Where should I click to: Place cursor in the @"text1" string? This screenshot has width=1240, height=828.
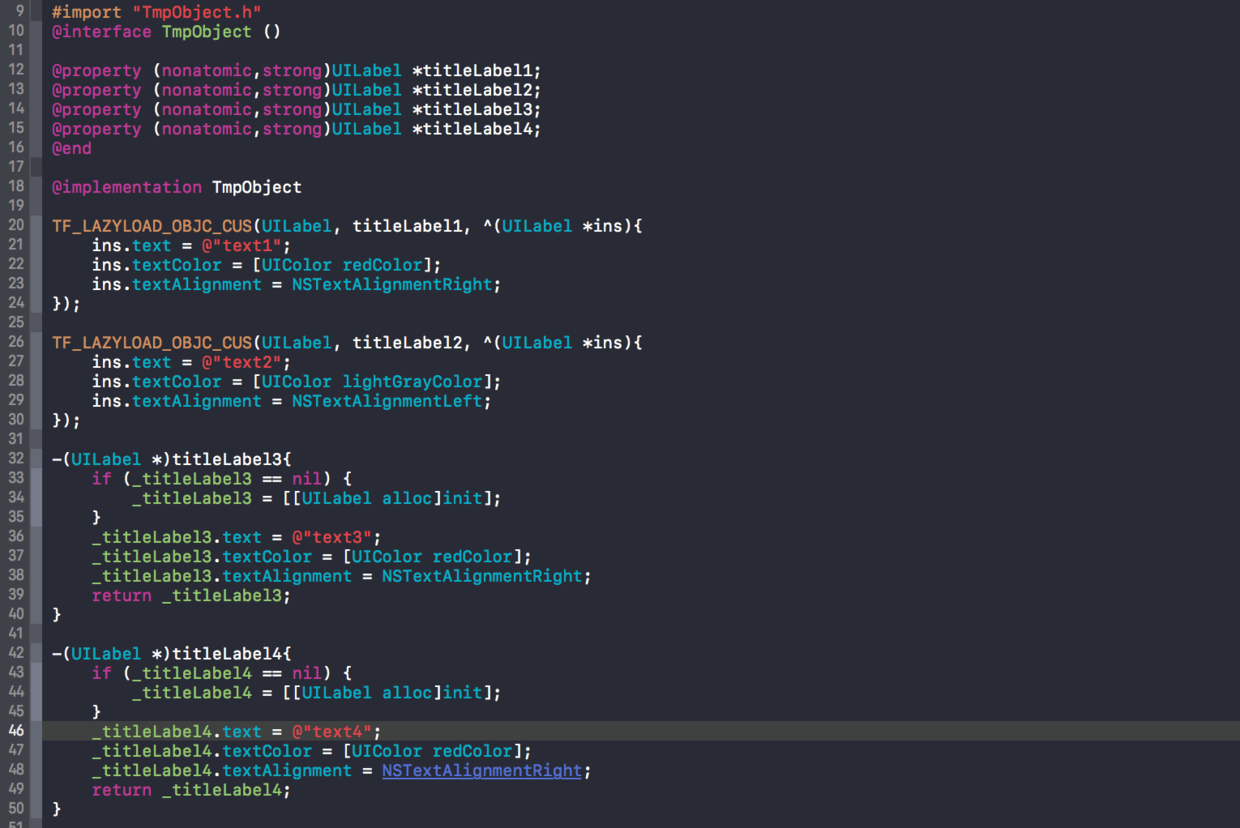(x=246, y=245)
